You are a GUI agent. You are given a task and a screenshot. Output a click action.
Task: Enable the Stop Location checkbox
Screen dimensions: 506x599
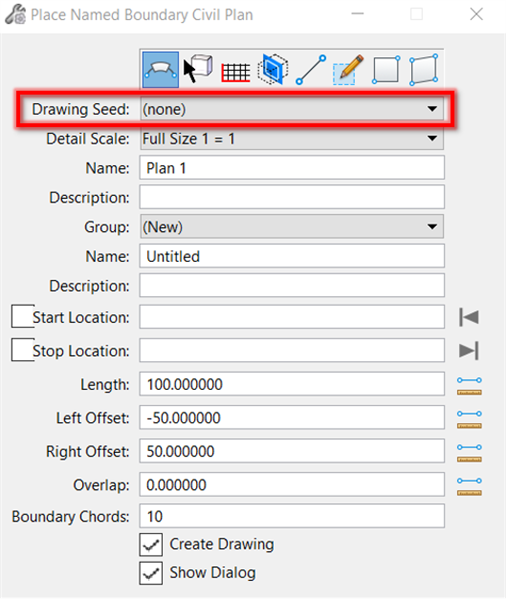(23, 350)
